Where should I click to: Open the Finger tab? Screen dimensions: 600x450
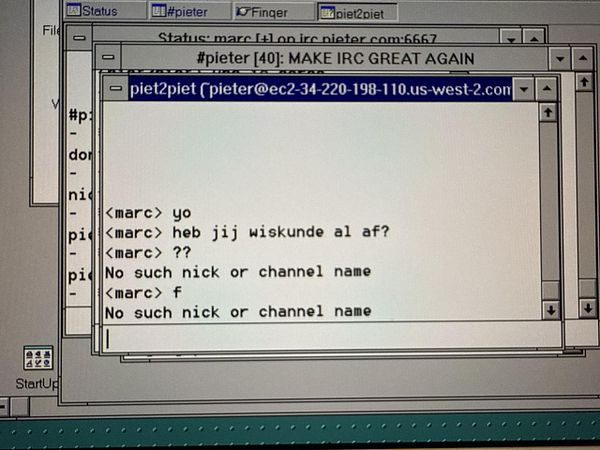(273, 12)
